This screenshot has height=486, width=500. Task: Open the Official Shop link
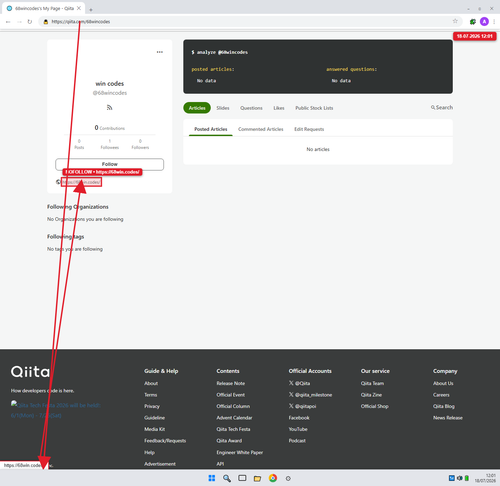pyautogui.click(x=375, y=406)
